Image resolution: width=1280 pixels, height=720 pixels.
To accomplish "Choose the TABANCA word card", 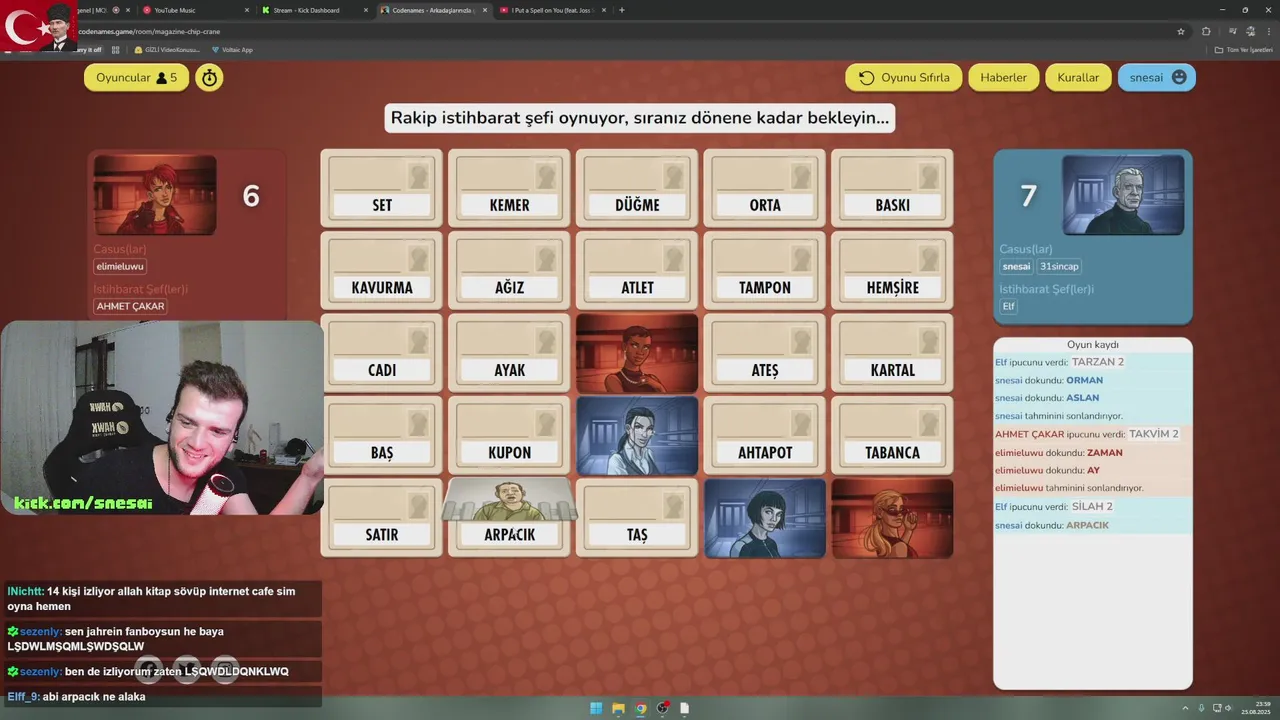I will pos(892,436).
